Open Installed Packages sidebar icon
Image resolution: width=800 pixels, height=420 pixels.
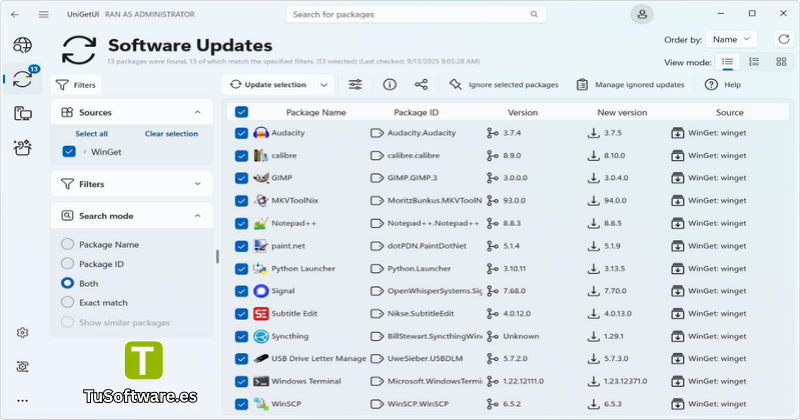click(22, 113)
